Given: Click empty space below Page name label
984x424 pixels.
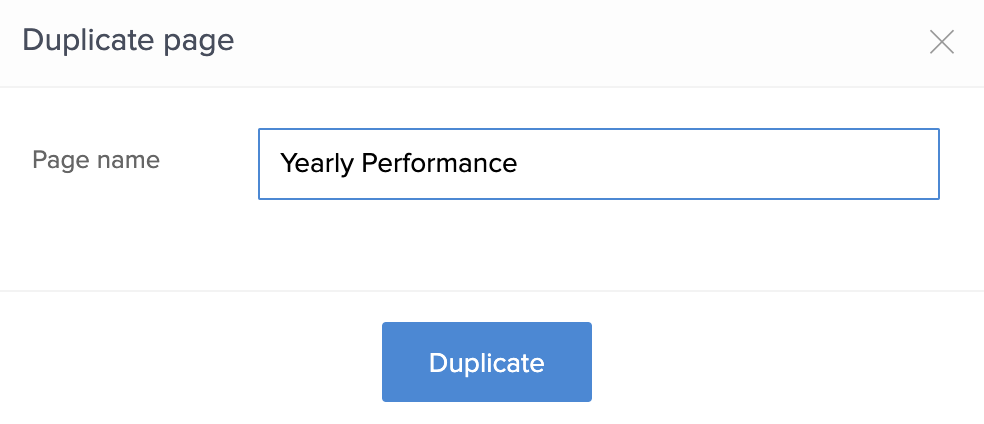Looking at the screenshot, I should pyautogui.click(x=96, y=240).
